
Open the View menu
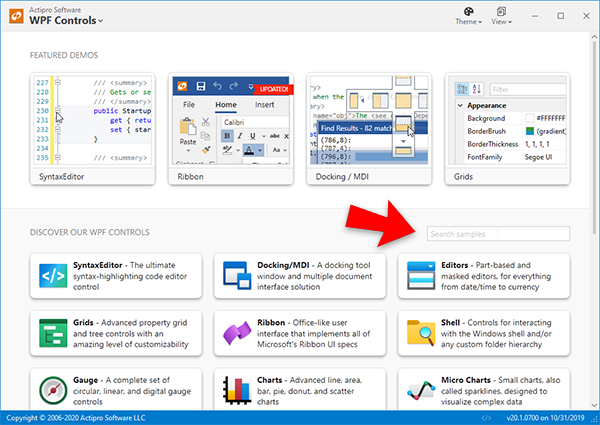501,16
